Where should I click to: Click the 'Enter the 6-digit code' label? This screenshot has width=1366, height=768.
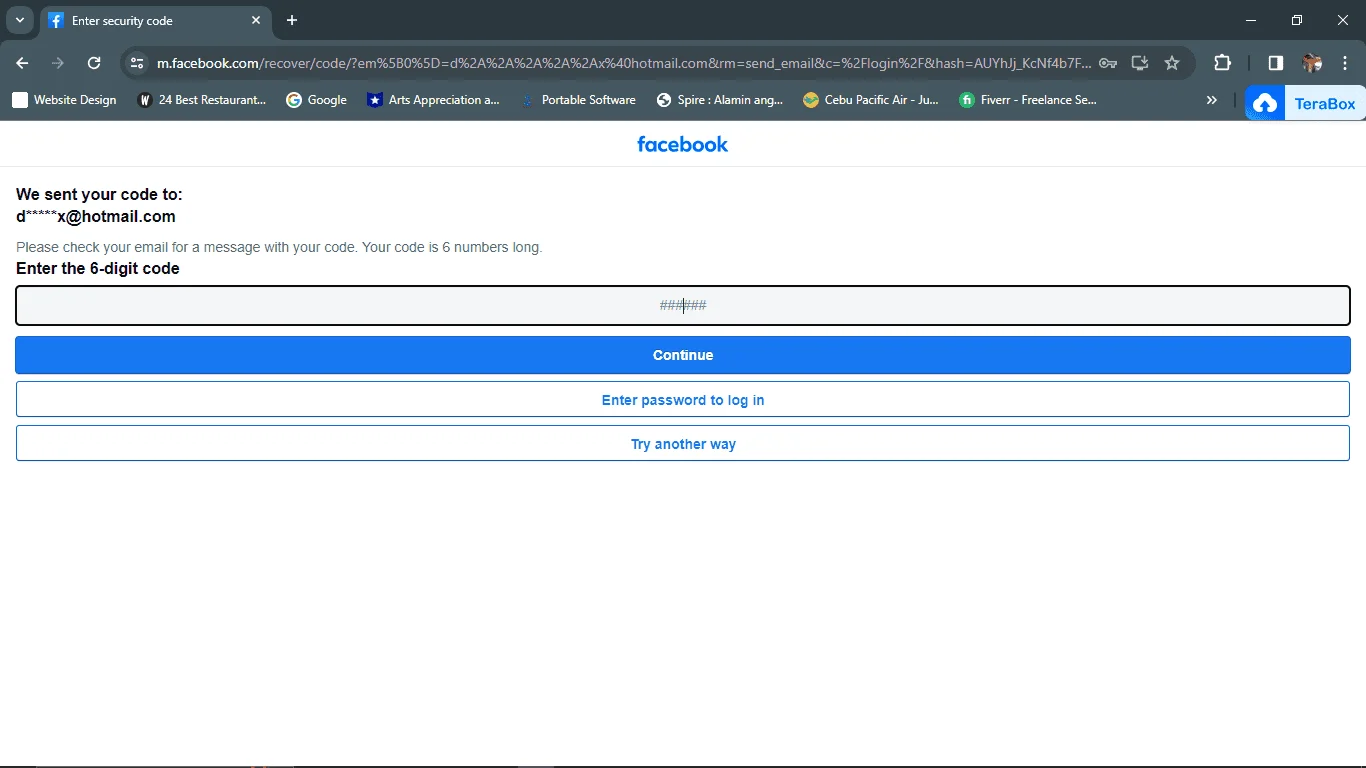[98, 268]
